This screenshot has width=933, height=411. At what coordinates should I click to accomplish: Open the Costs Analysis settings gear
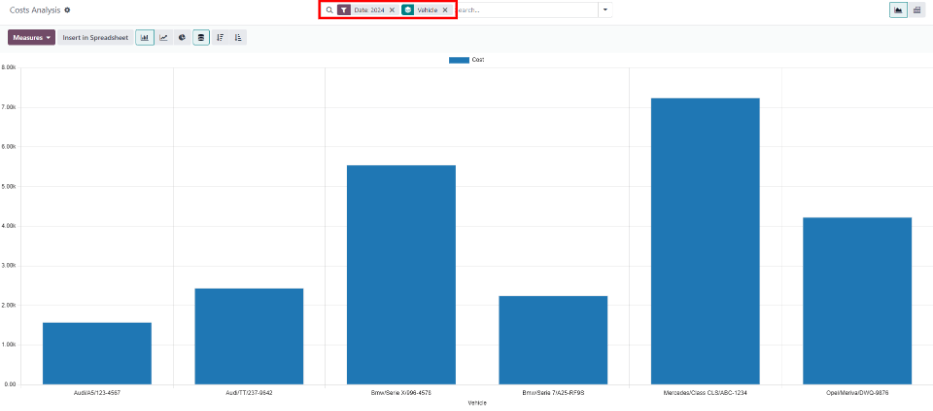click(67, 10)
